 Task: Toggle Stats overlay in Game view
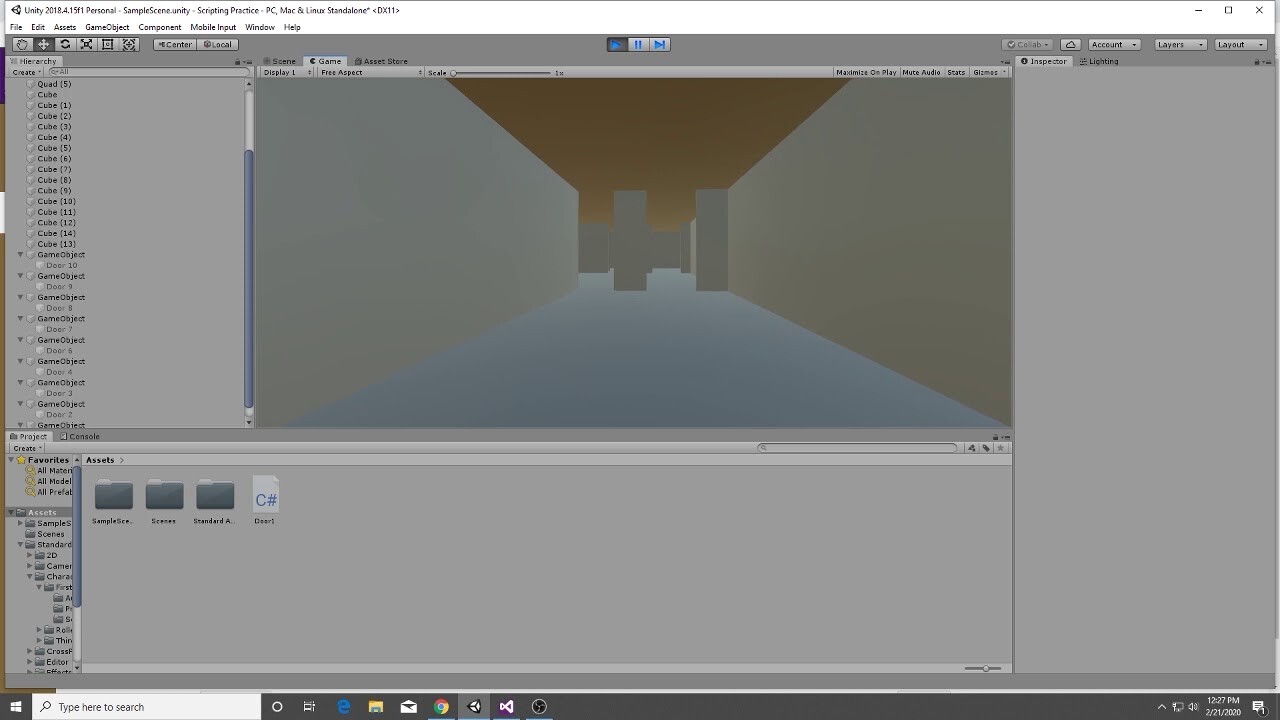click(x=956, y=71)
